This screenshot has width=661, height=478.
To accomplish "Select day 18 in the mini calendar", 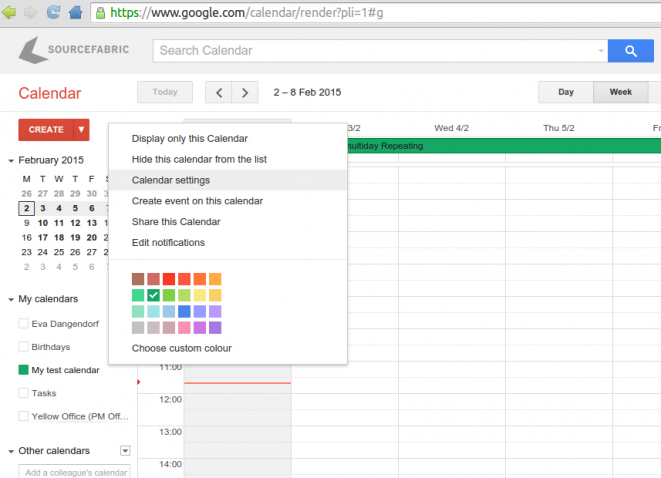I will (x=59, y=238).
